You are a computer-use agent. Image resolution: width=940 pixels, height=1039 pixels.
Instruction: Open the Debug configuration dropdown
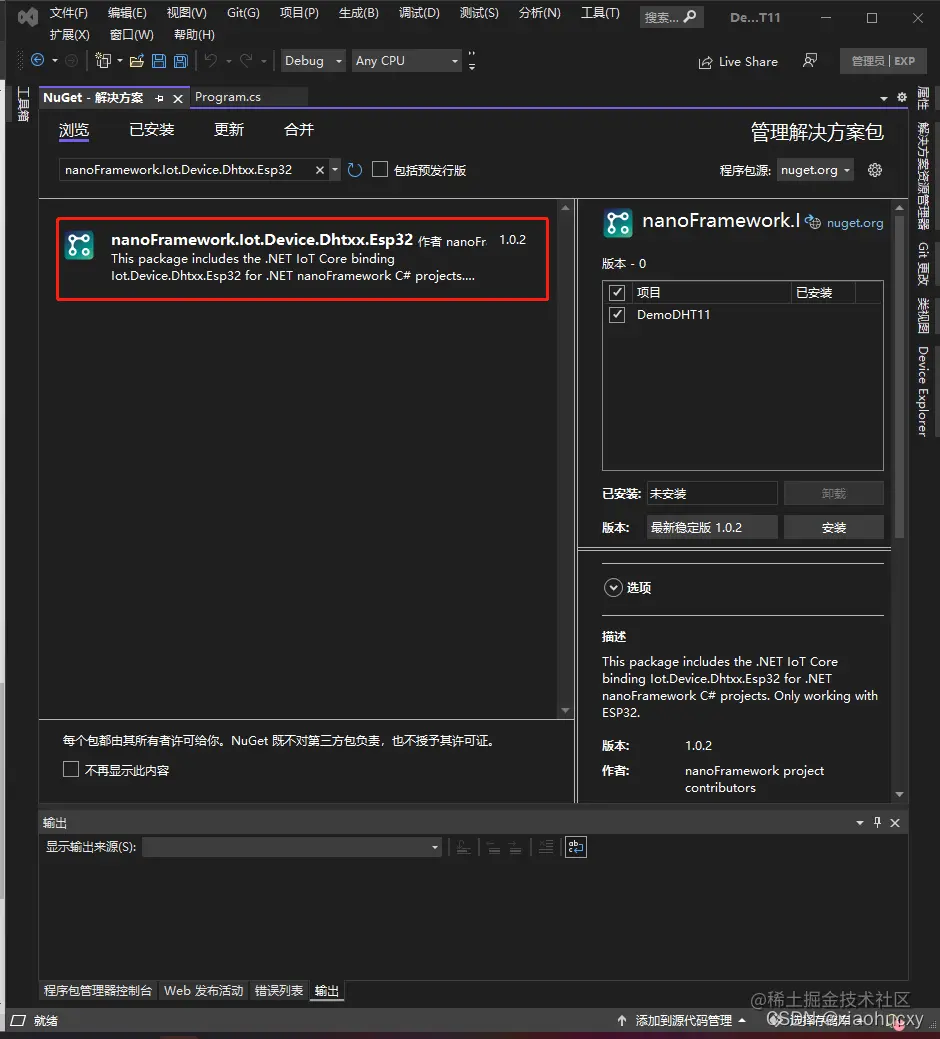pyautogui.click(x=313, y=61)
